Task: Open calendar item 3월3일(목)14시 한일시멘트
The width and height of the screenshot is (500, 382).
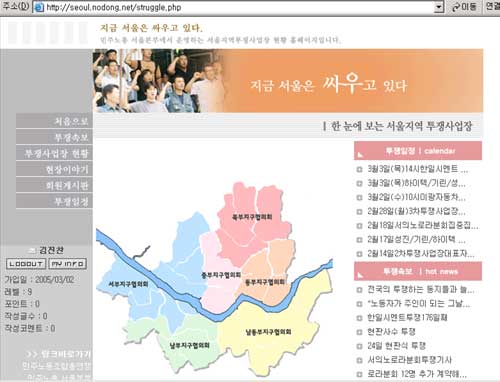Action: (x=418, y=169)
